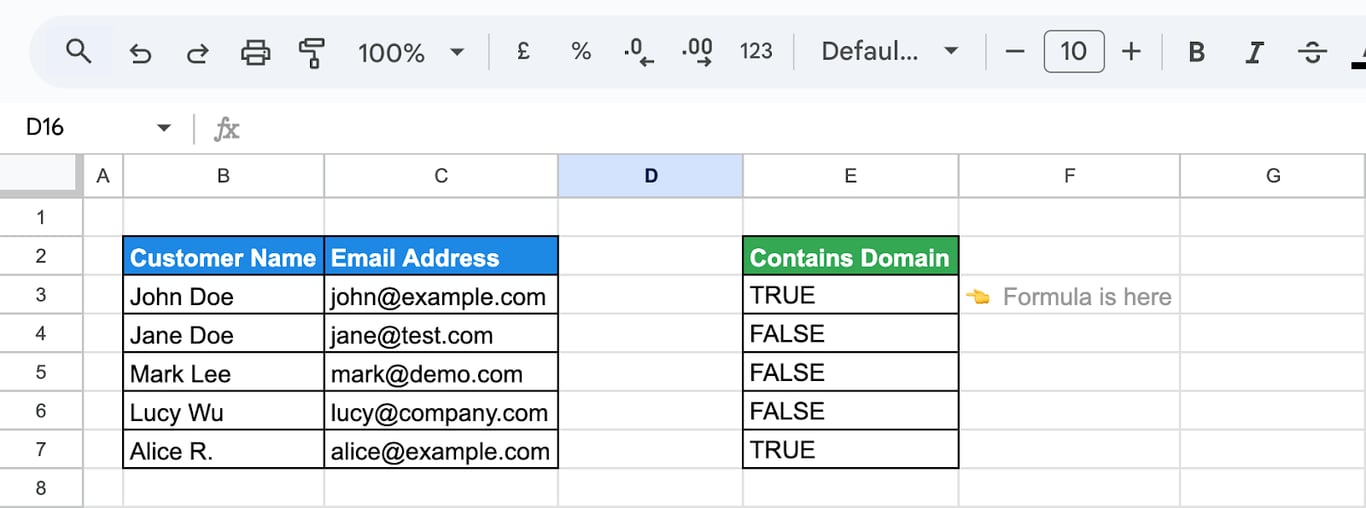Select the jane@test.com cell
1366x508 pixels.
pyautogui.click(x=441, y=334)
